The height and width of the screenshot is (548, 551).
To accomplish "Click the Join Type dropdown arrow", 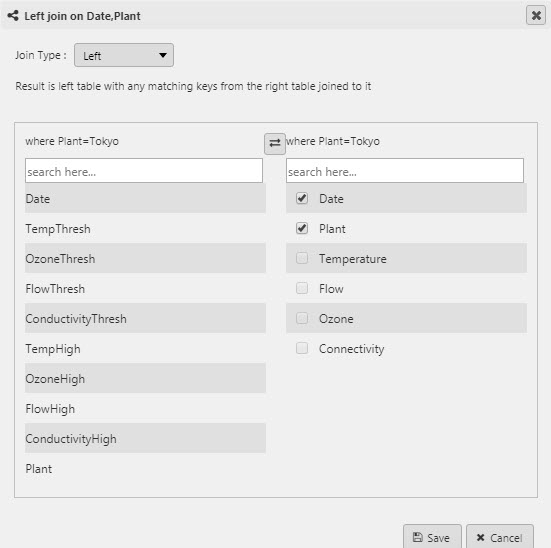I will (163, 55).
